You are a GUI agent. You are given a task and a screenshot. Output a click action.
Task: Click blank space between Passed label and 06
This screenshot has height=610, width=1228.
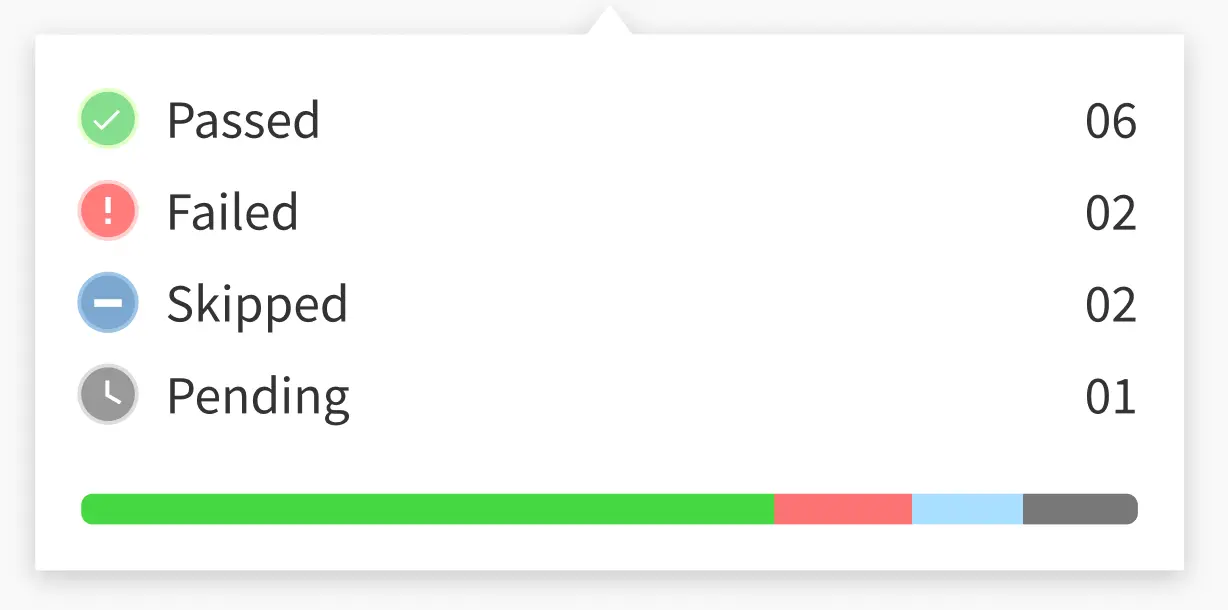tap(700, 121)
